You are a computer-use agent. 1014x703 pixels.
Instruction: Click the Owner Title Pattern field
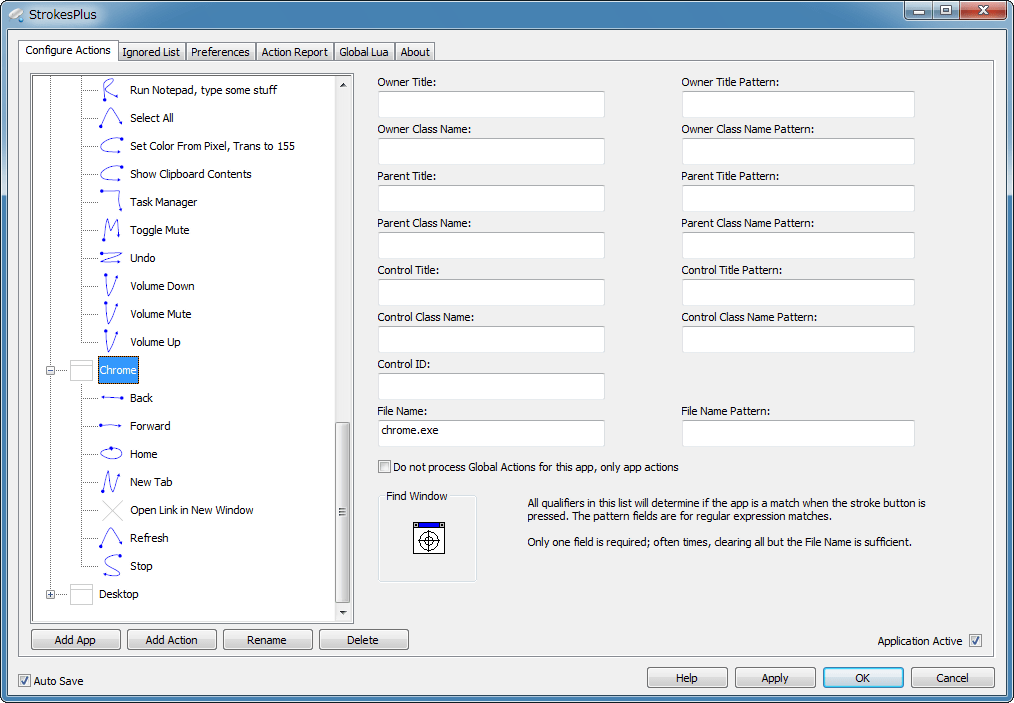[798, 104]
